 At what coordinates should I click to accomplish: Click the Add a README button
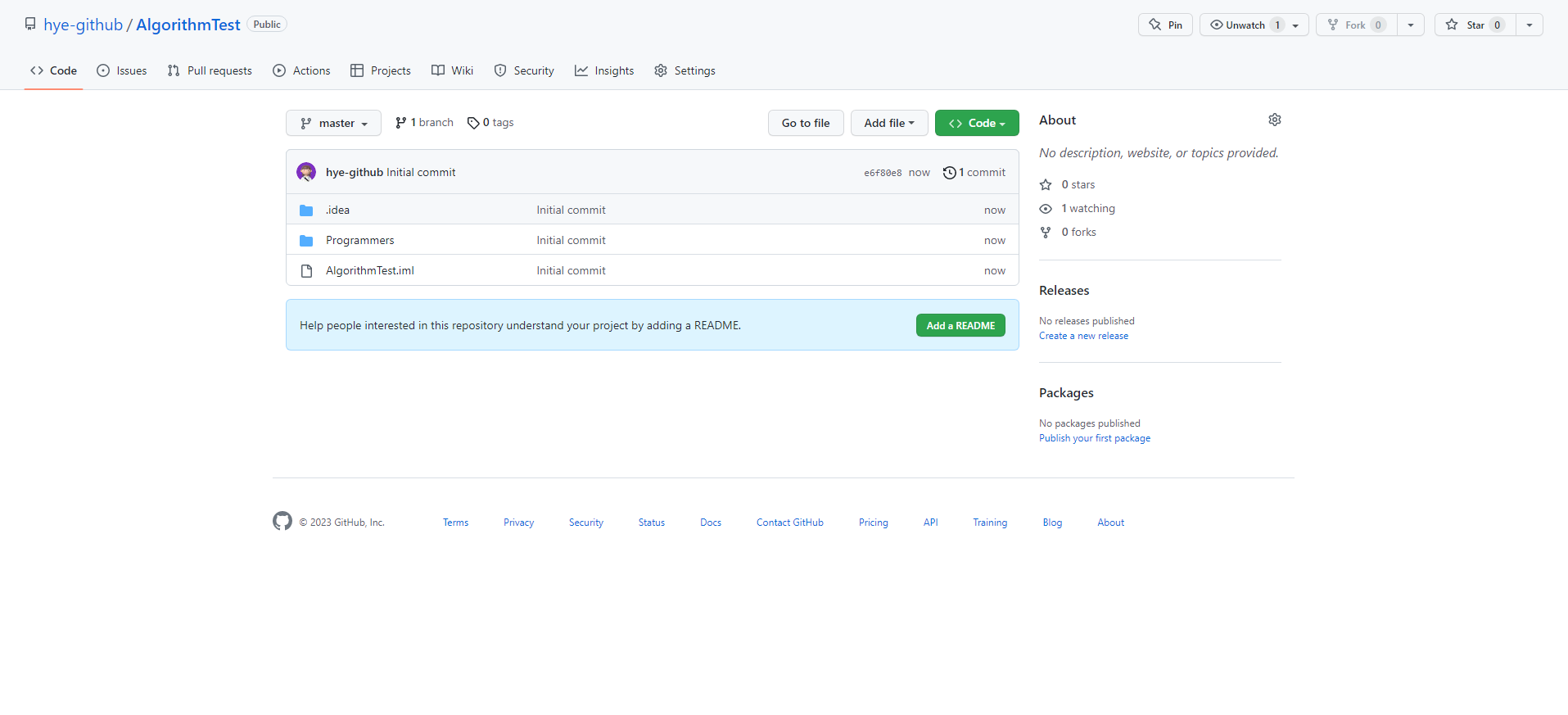click(x=960, y=325)
